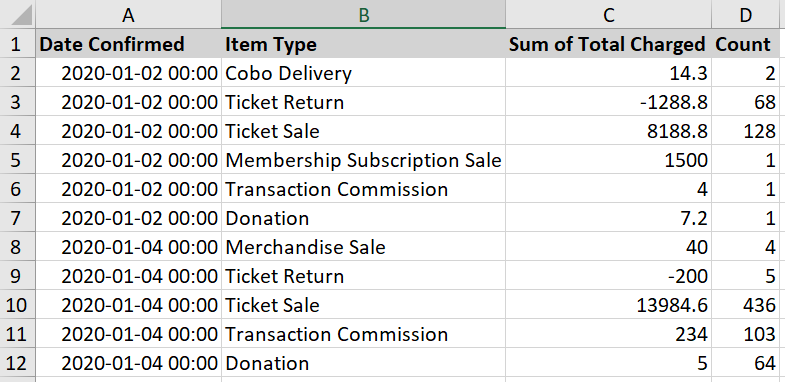Select the Cobo Delivery cell
The image size is (785, 382).
363,73
